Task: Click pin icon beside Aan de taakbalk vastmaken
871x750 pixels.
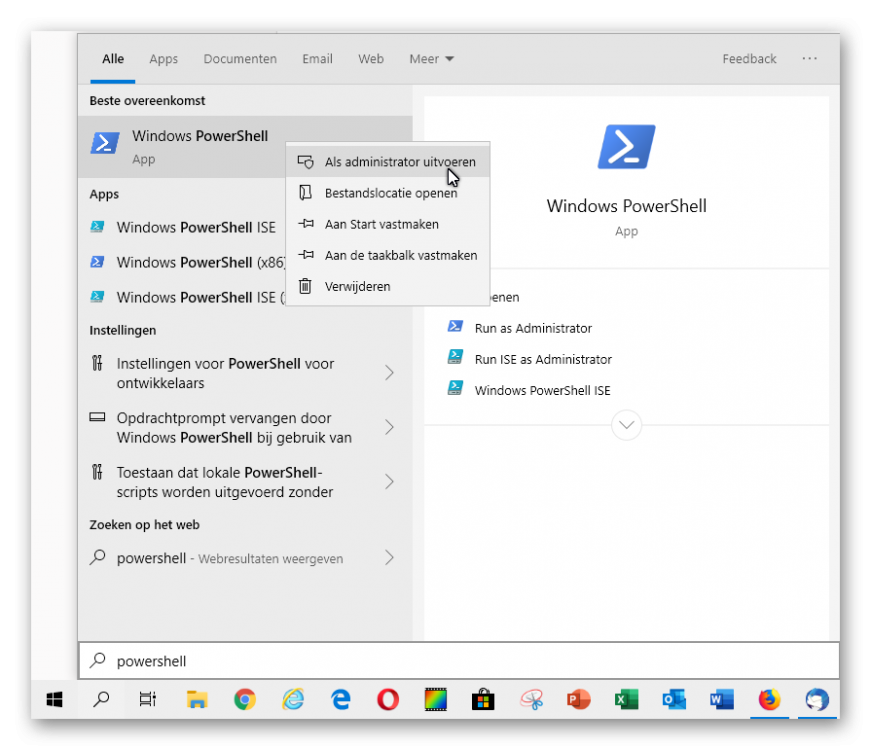Action: [306, 255]
